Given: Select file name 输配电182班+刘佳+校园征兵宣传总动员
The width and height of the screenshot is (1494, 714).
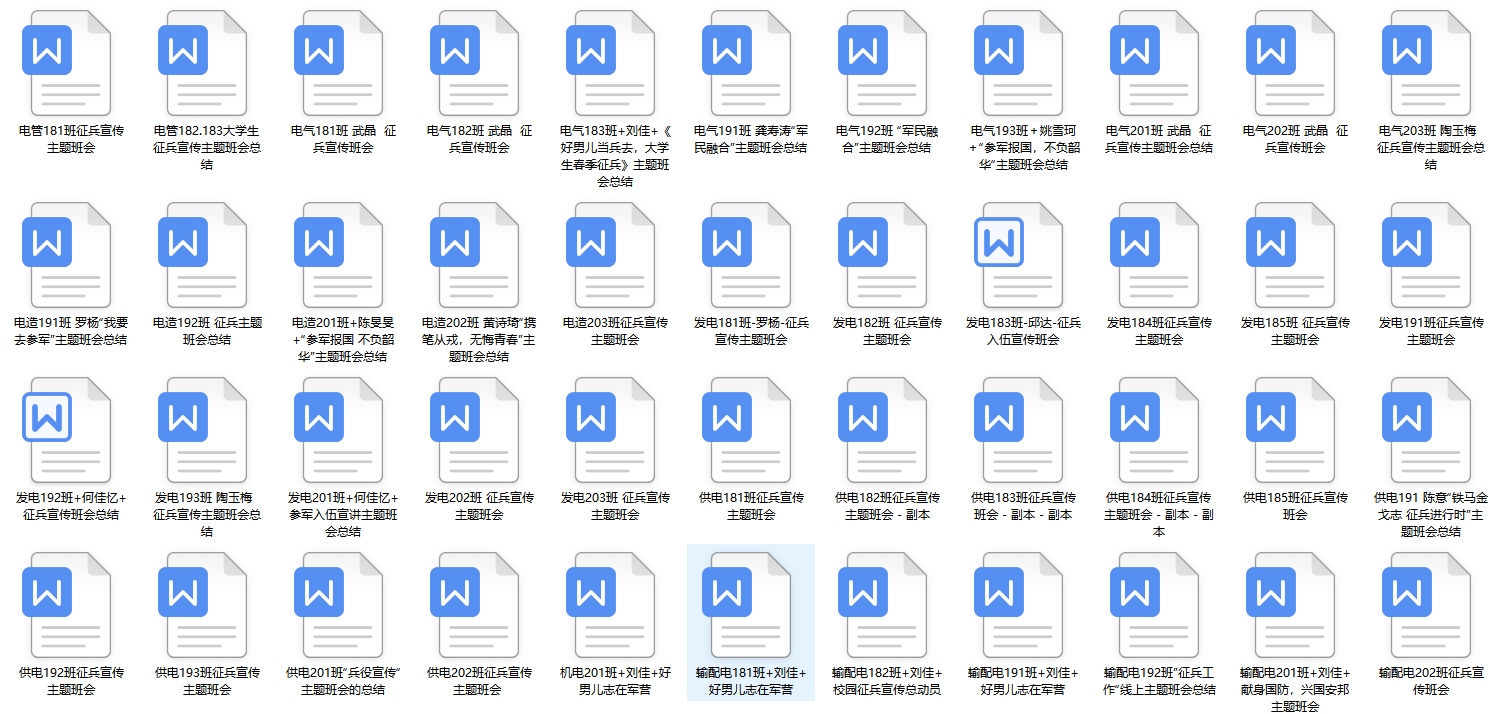Looking at the screenshot, I should (887, 681).
